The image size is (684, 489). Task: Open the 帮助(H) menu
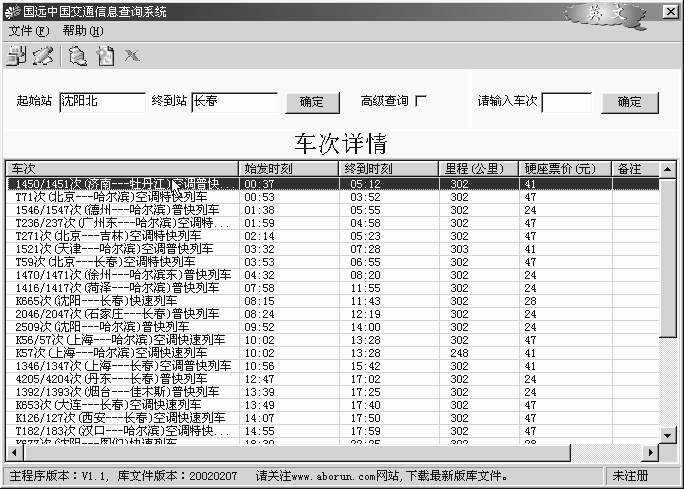(x=83, y=31)
